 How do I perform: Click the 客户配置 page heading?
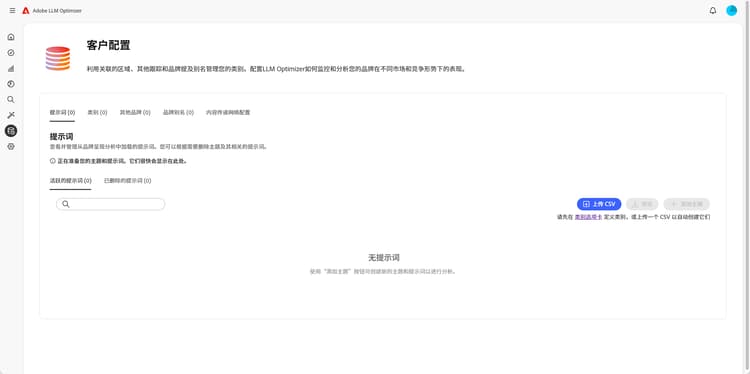[x=108, y=45]
